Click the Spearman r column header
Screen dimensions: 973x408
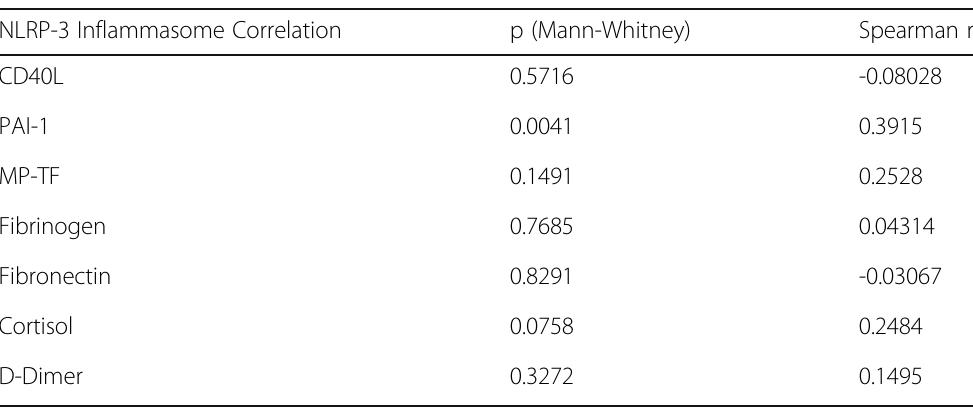pos(914,31)
